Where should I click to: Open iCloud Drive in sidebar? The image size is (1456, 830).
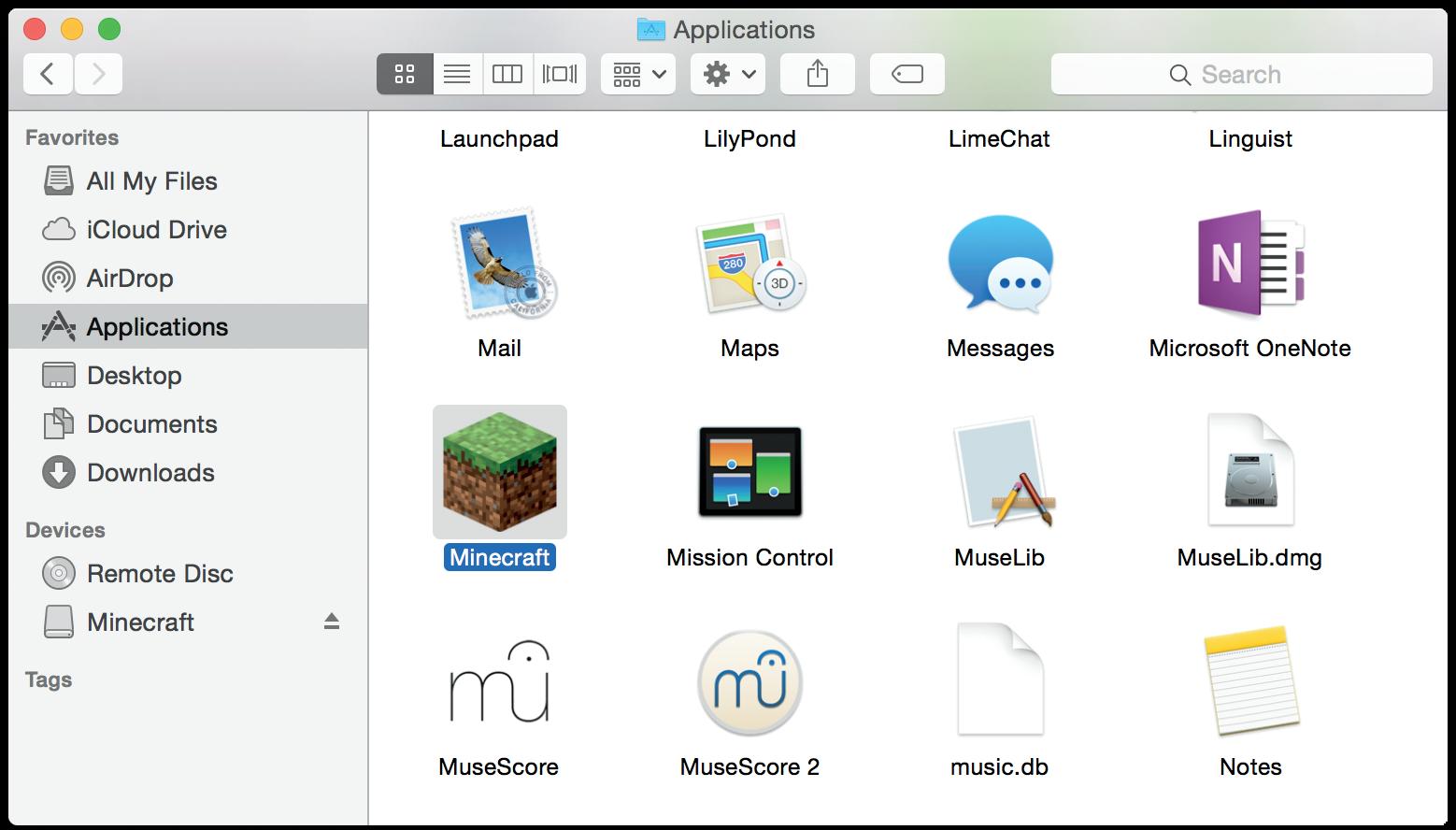tap(188, 230)
